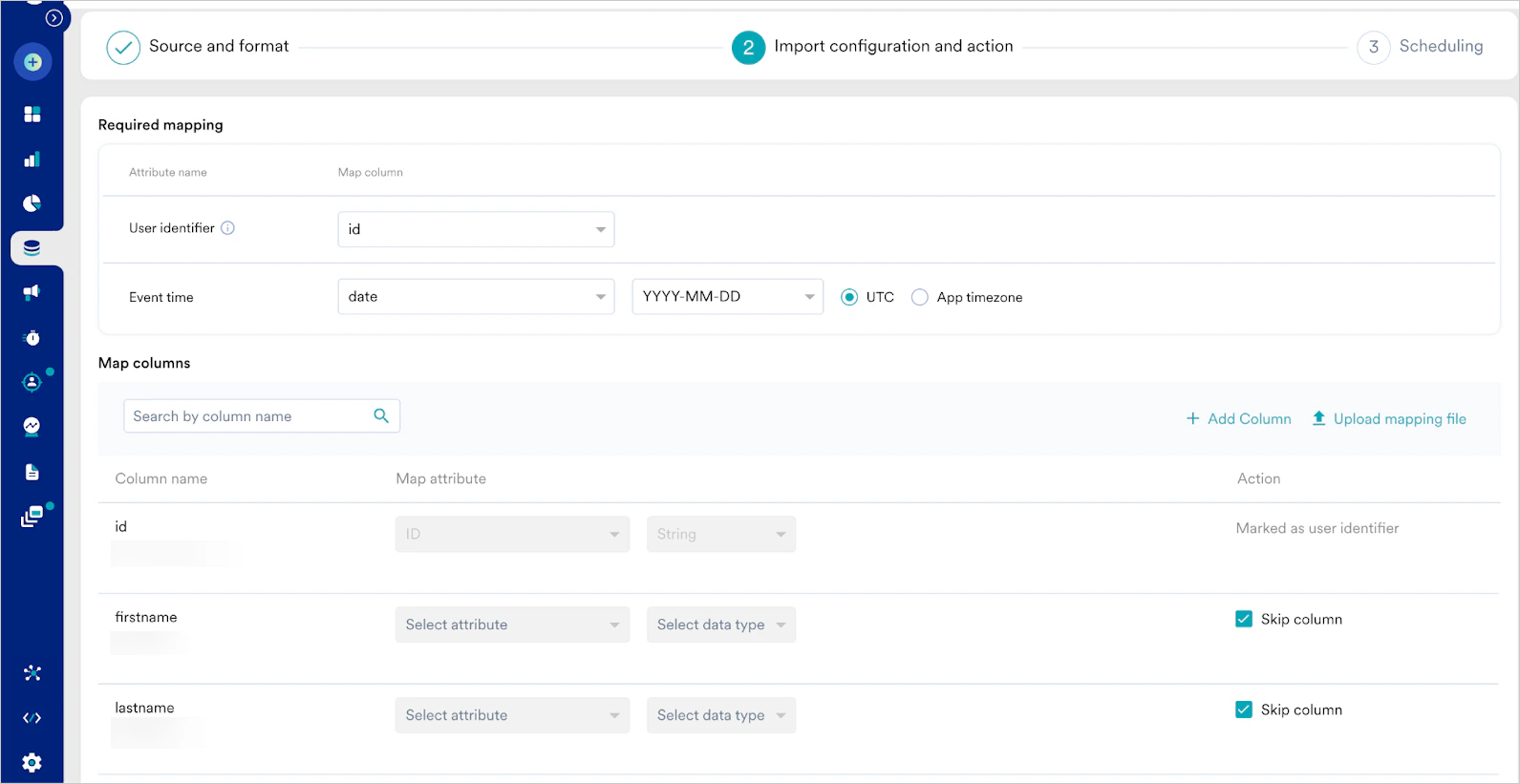1520x784 pixels.
Task: Open the dashboard grid icon
Action: point(32,114)
